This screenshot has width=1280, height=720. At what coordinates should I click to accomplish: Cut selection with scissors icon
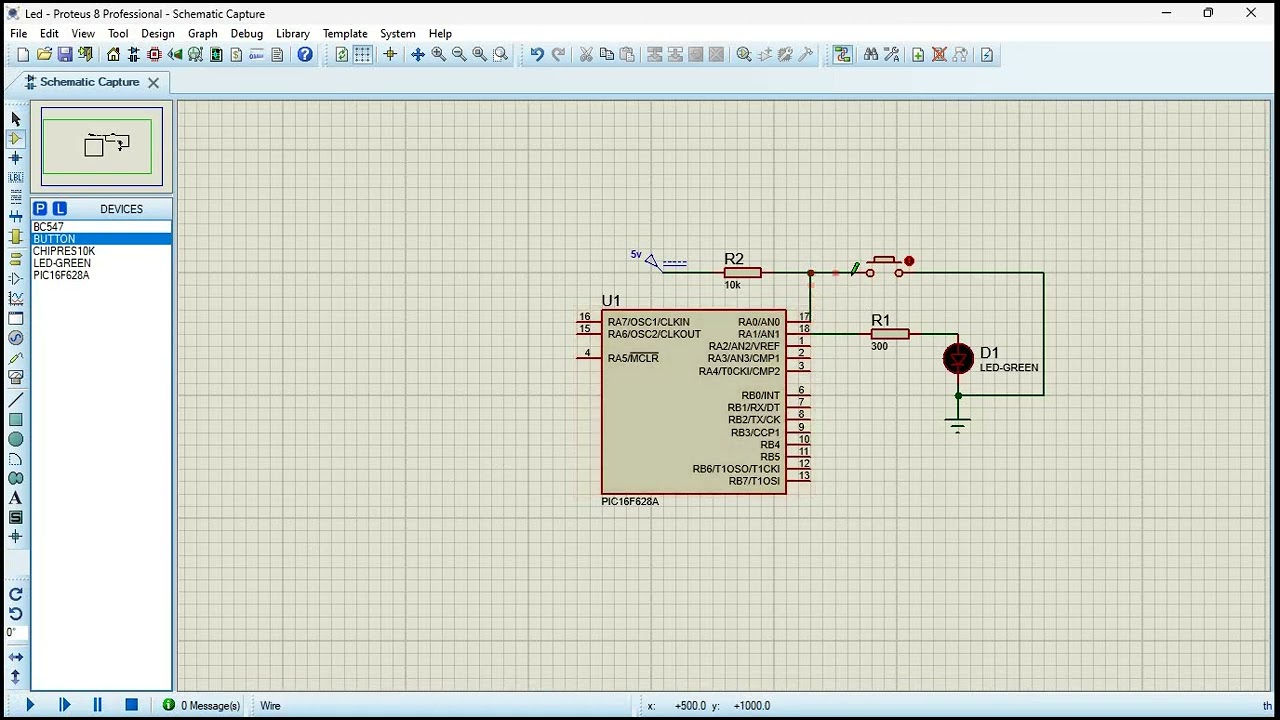[586, 55]
